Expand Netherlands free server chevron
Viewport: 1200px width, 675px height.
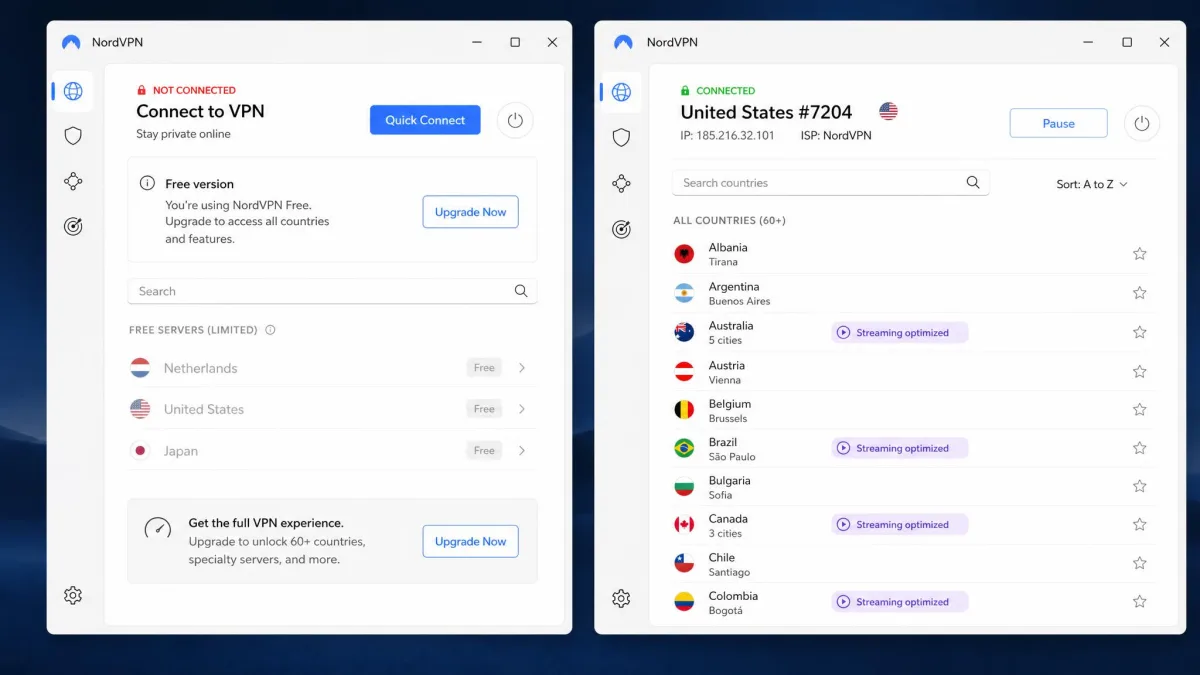click(522, 368)
